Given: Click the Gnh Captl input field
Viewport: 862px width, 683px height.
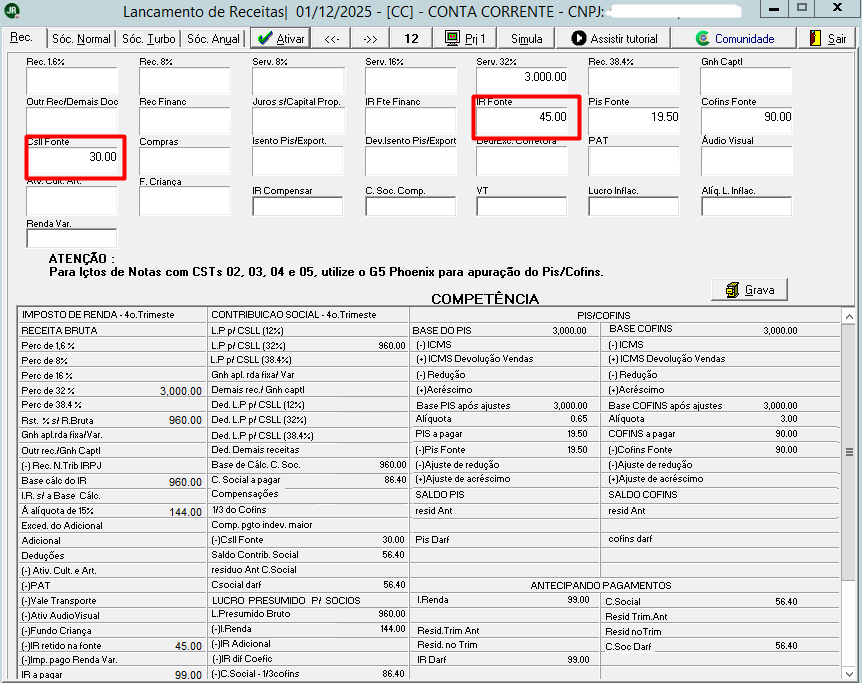Looking at the screenshot, I should click(747, 80).
